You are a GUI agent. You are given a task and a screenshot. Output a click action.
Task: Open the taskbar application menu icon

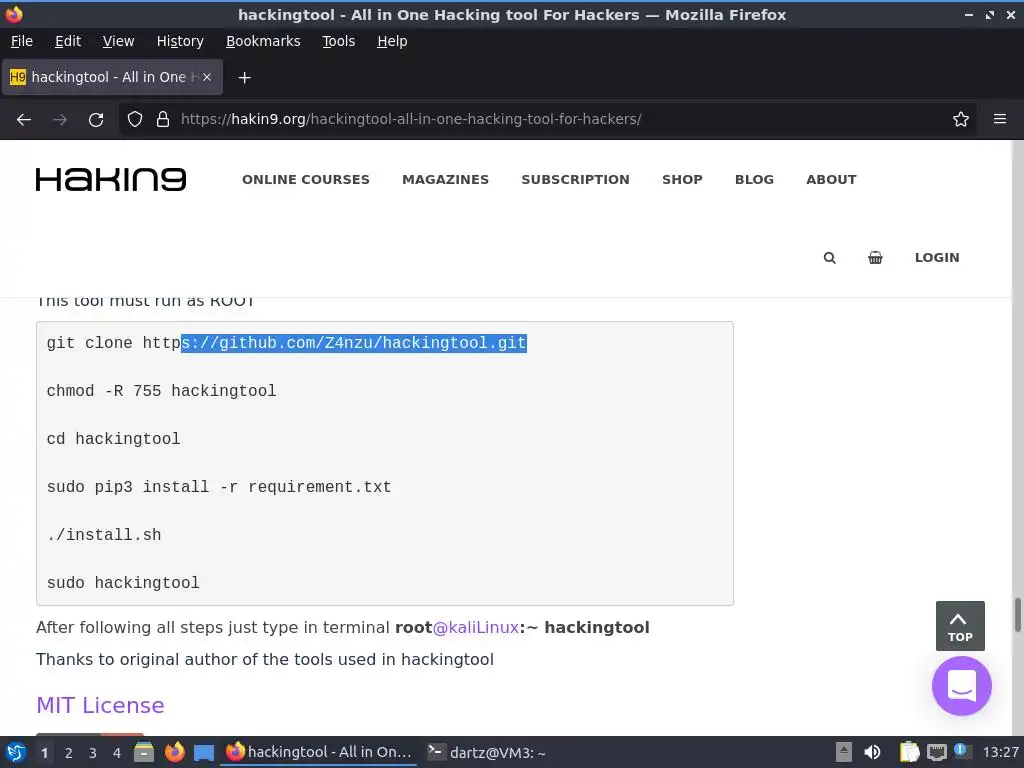pos(16,752)
